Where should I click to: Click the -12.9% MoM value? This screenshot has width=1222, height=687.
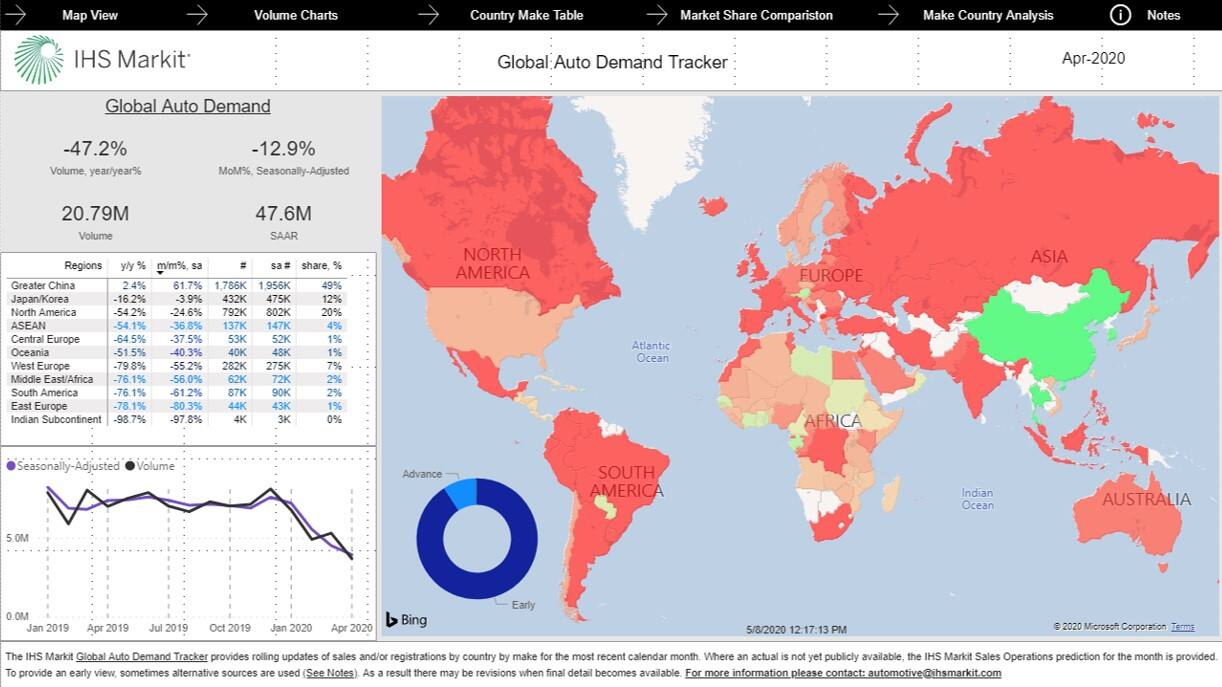283,149
